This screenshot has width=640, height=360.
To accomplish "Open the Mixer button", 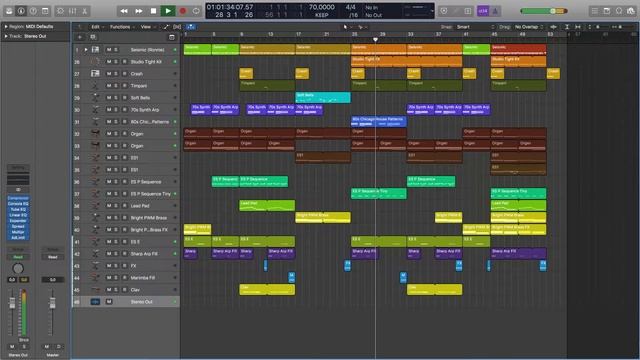I will [72, 11].
